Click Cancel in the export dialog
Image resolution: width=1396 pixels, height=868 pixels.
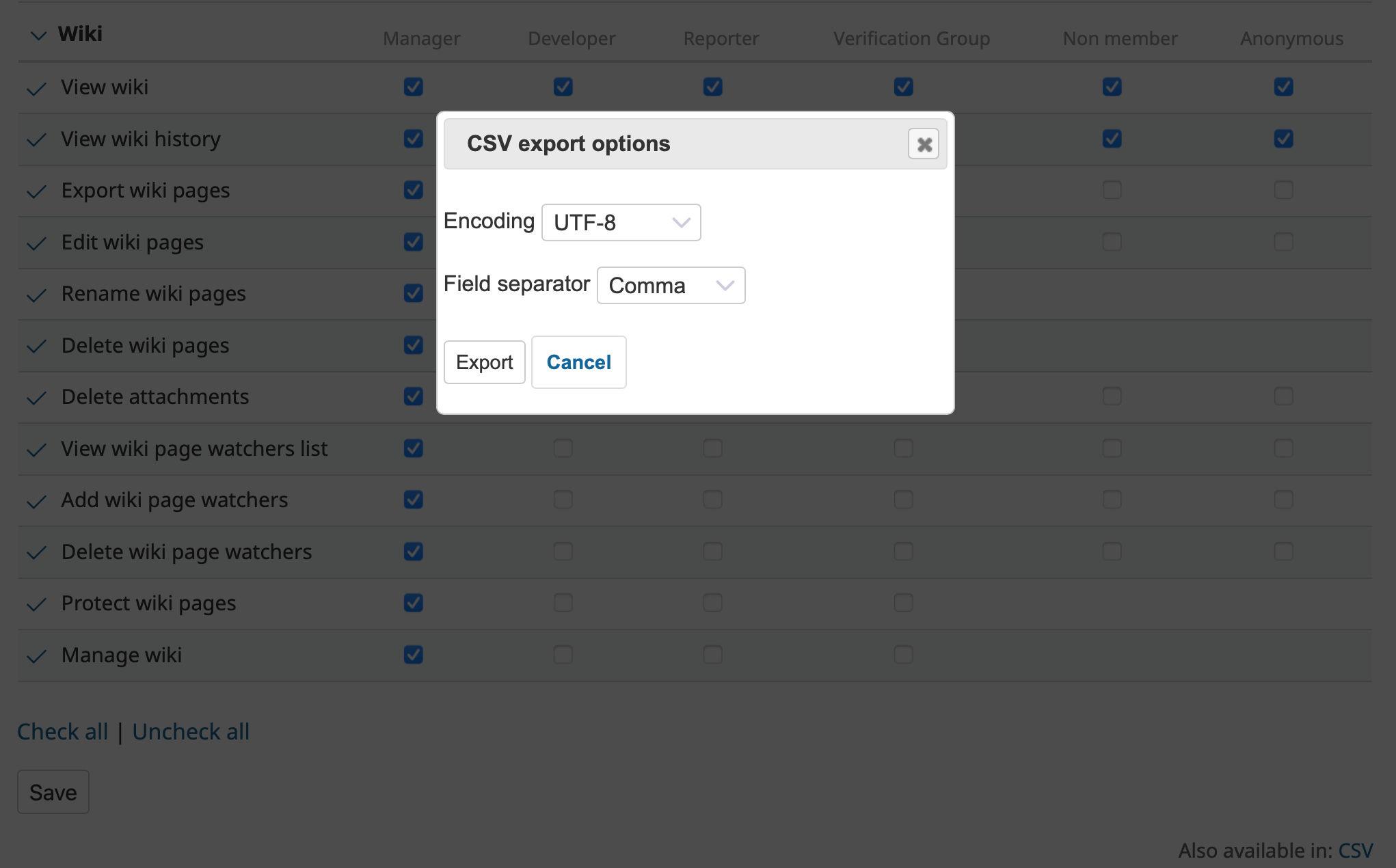[578, 362]
